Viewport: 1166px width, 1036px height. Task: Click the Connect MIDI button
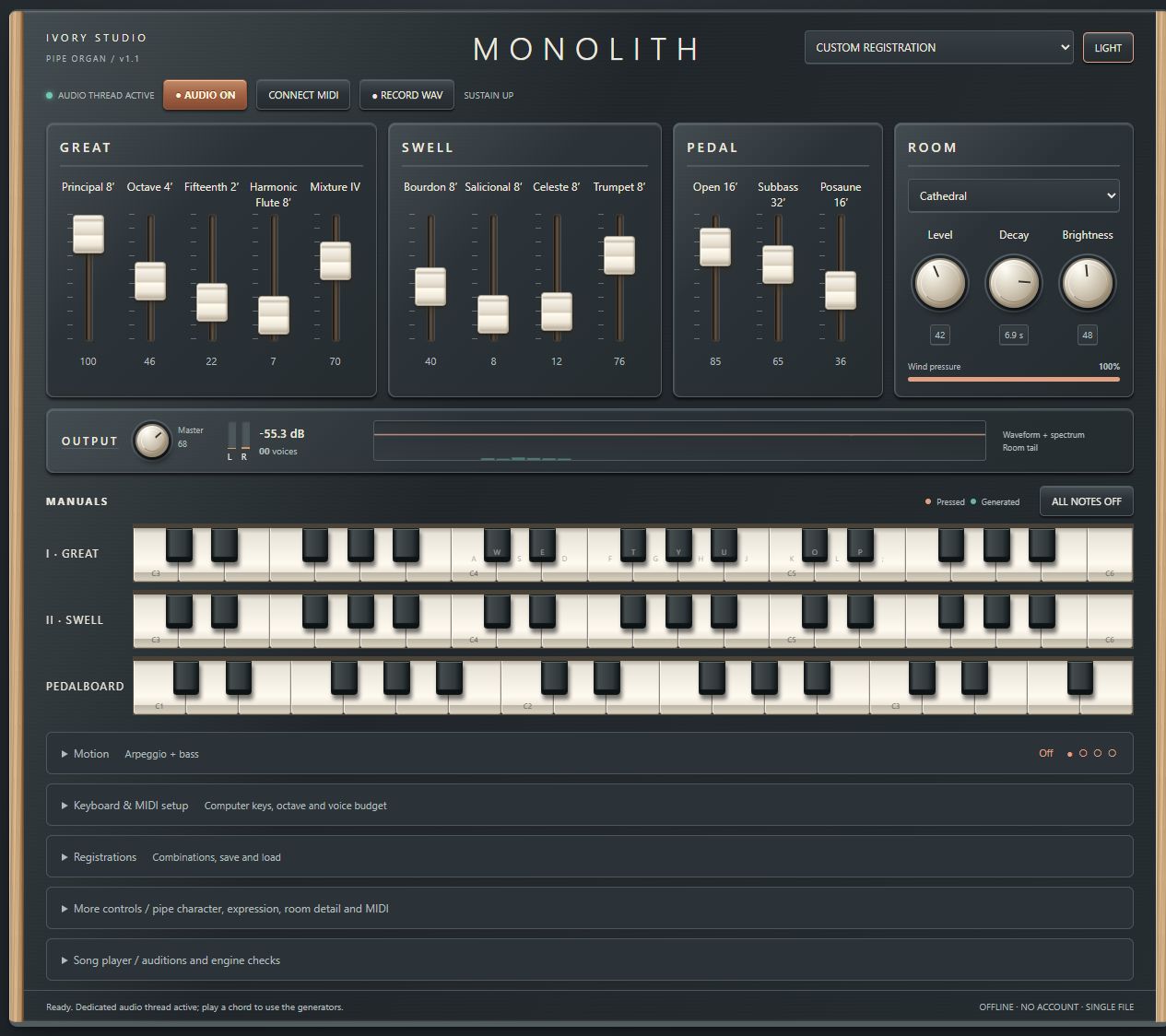(x=303, y=95)
